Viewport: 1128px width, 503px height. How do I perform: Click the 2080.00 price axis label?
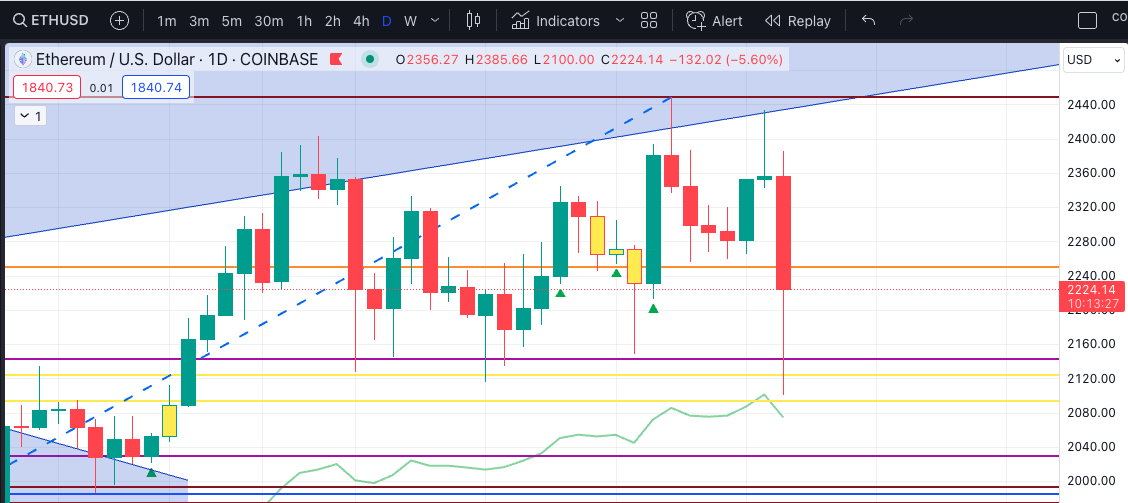click(x=1091, y=412)
